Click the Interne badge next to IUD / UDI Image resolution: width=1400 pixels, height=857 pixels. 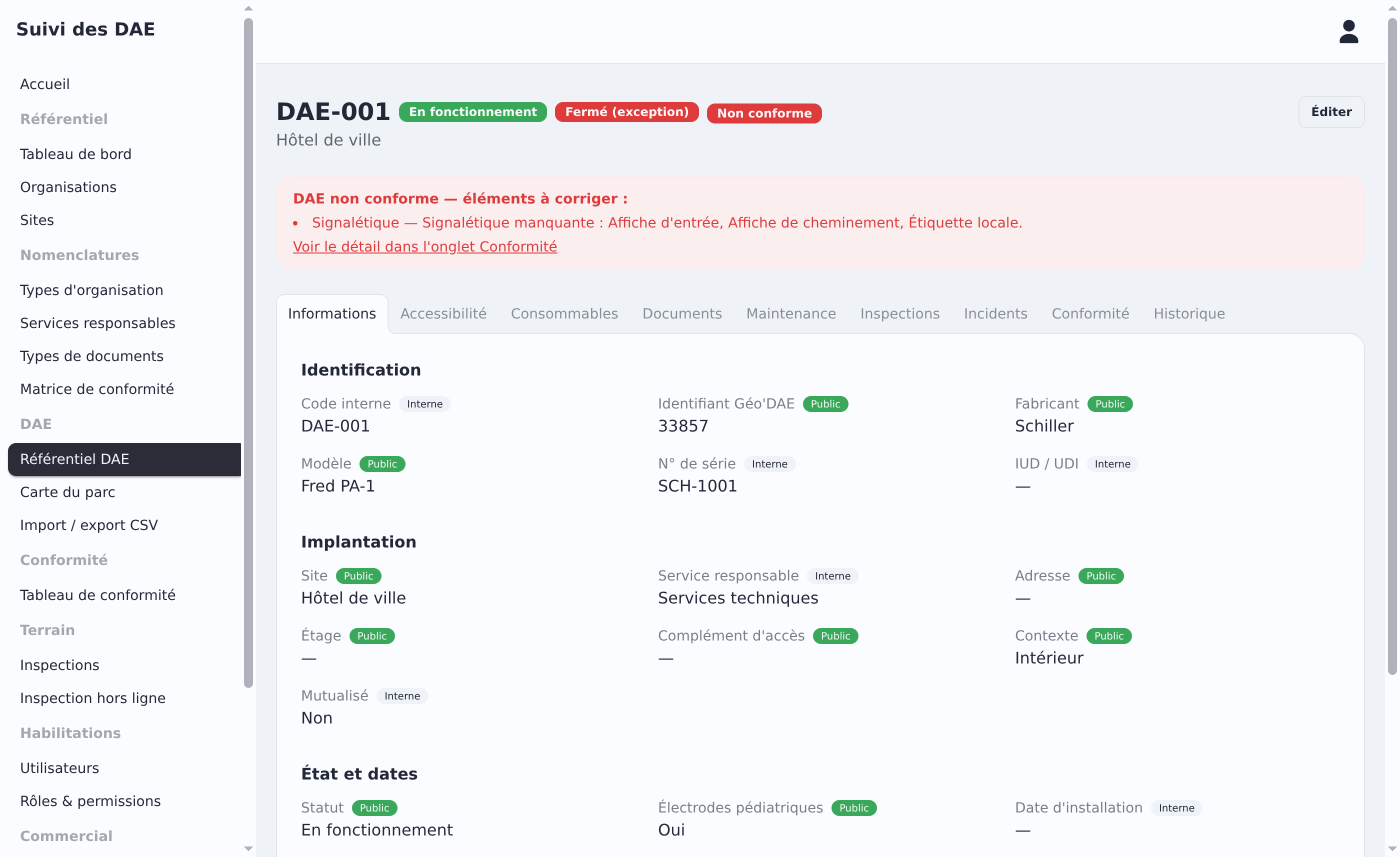1112,464
